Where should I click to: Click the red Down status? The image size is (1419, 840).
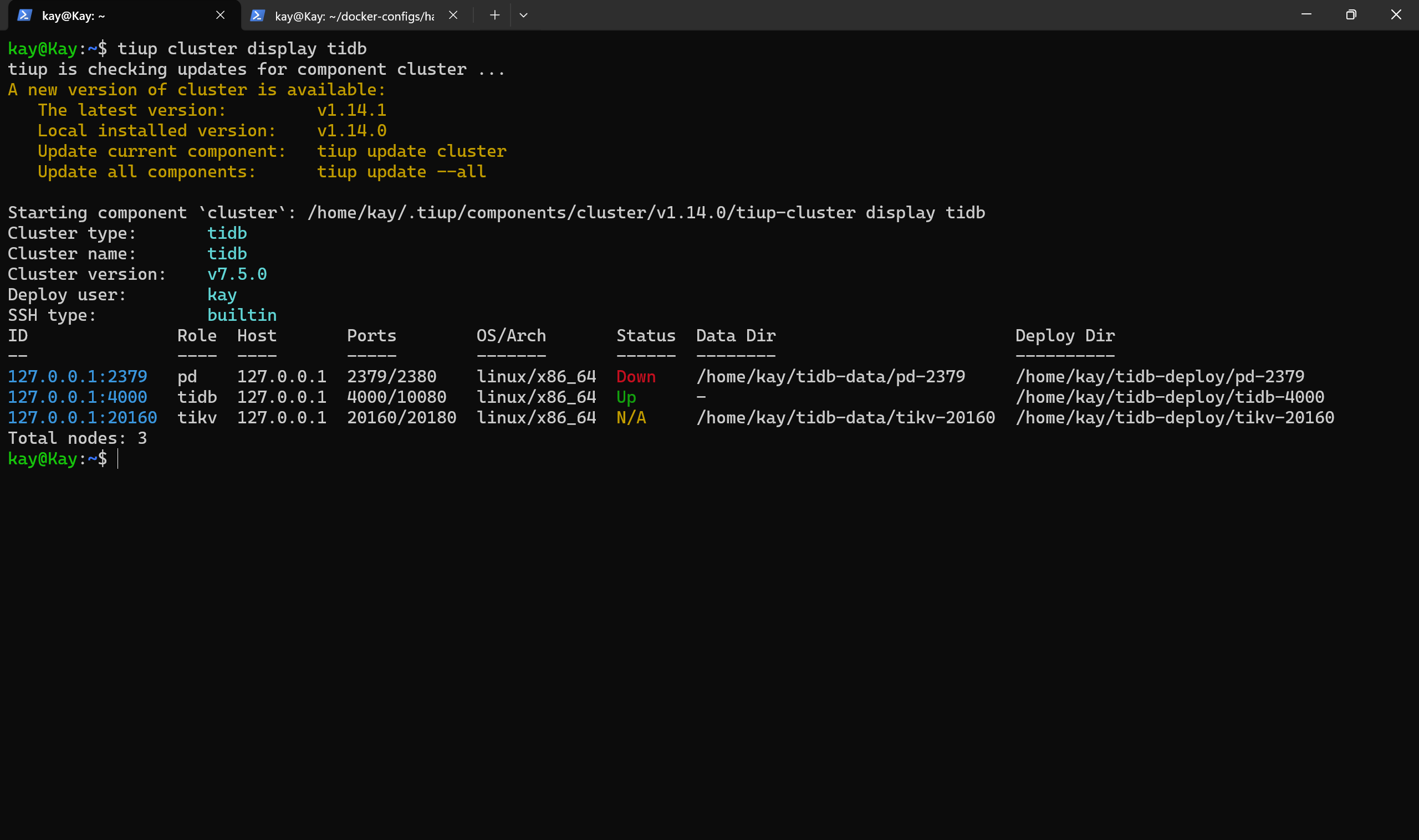636,376
